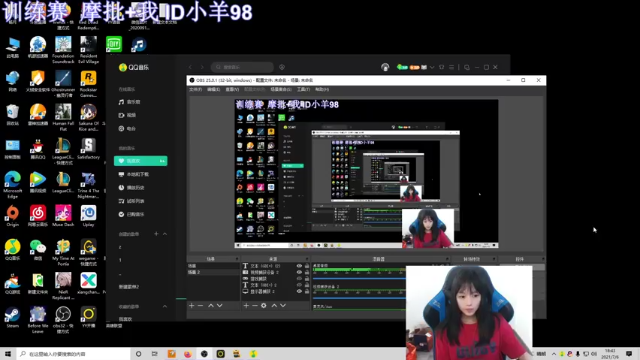Screen dimensions: 640x360
Task: Select the highlighted green favorites item
Action: pyautogui.click(x=140, y=161)
